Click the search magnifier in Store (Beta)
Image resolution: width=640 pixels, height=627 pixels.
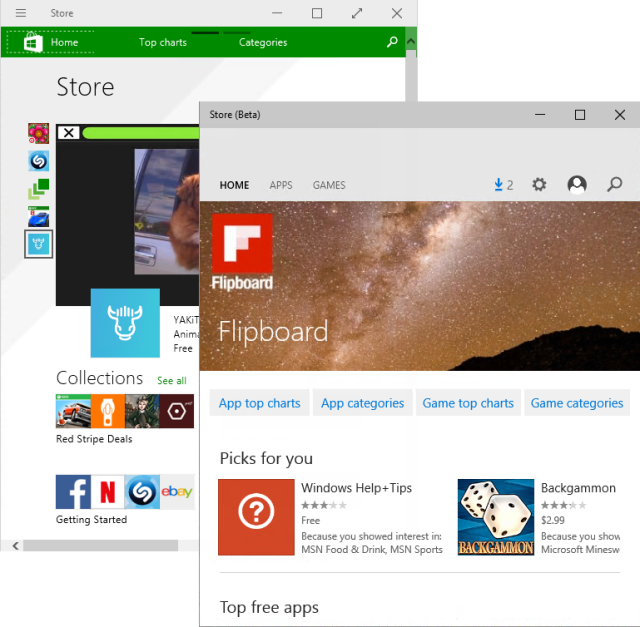pyautogui.click(x=614, y=185)
